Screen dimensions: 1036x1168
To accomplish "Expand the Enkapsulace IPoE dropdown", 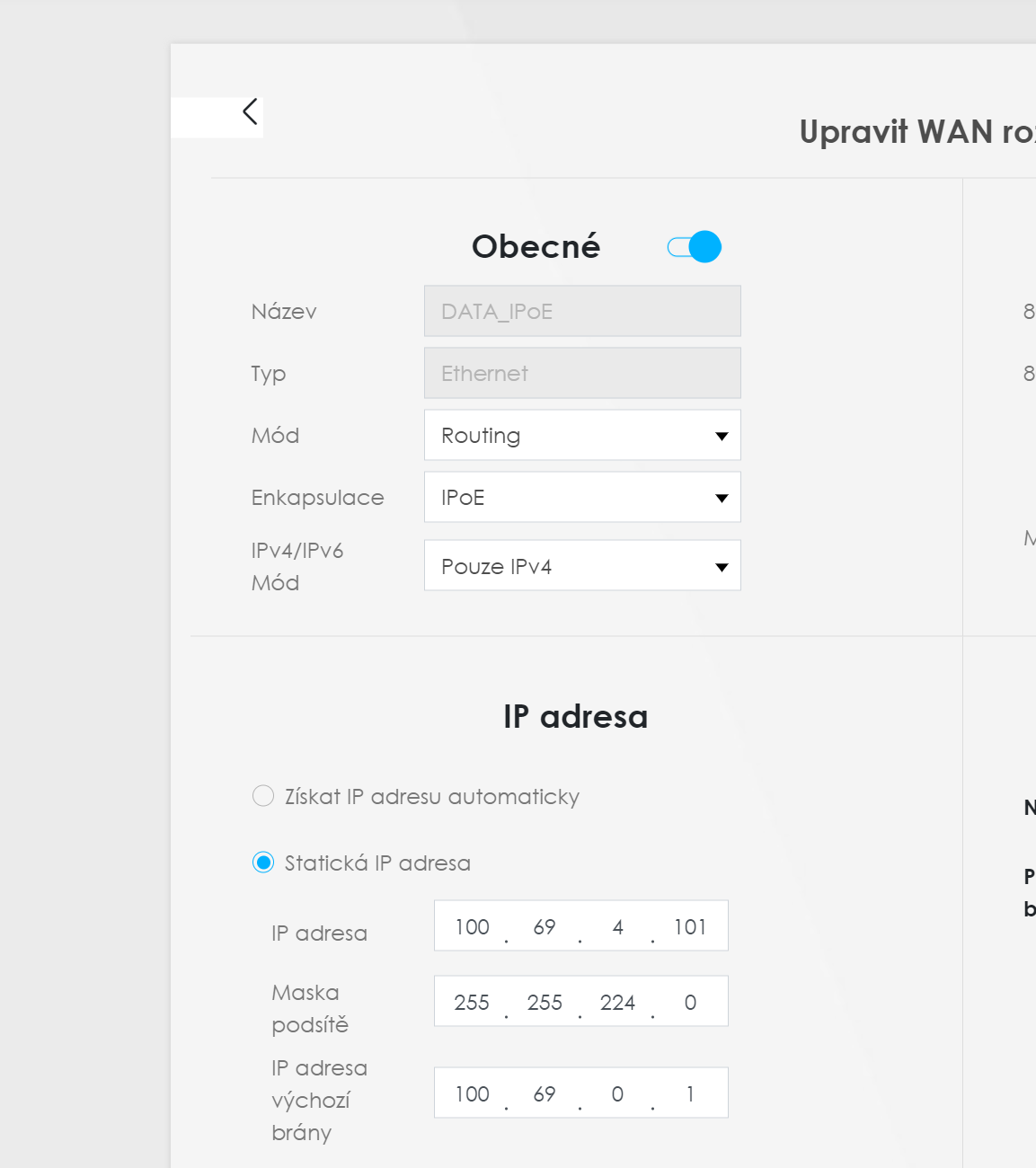I will pos(582,498).
